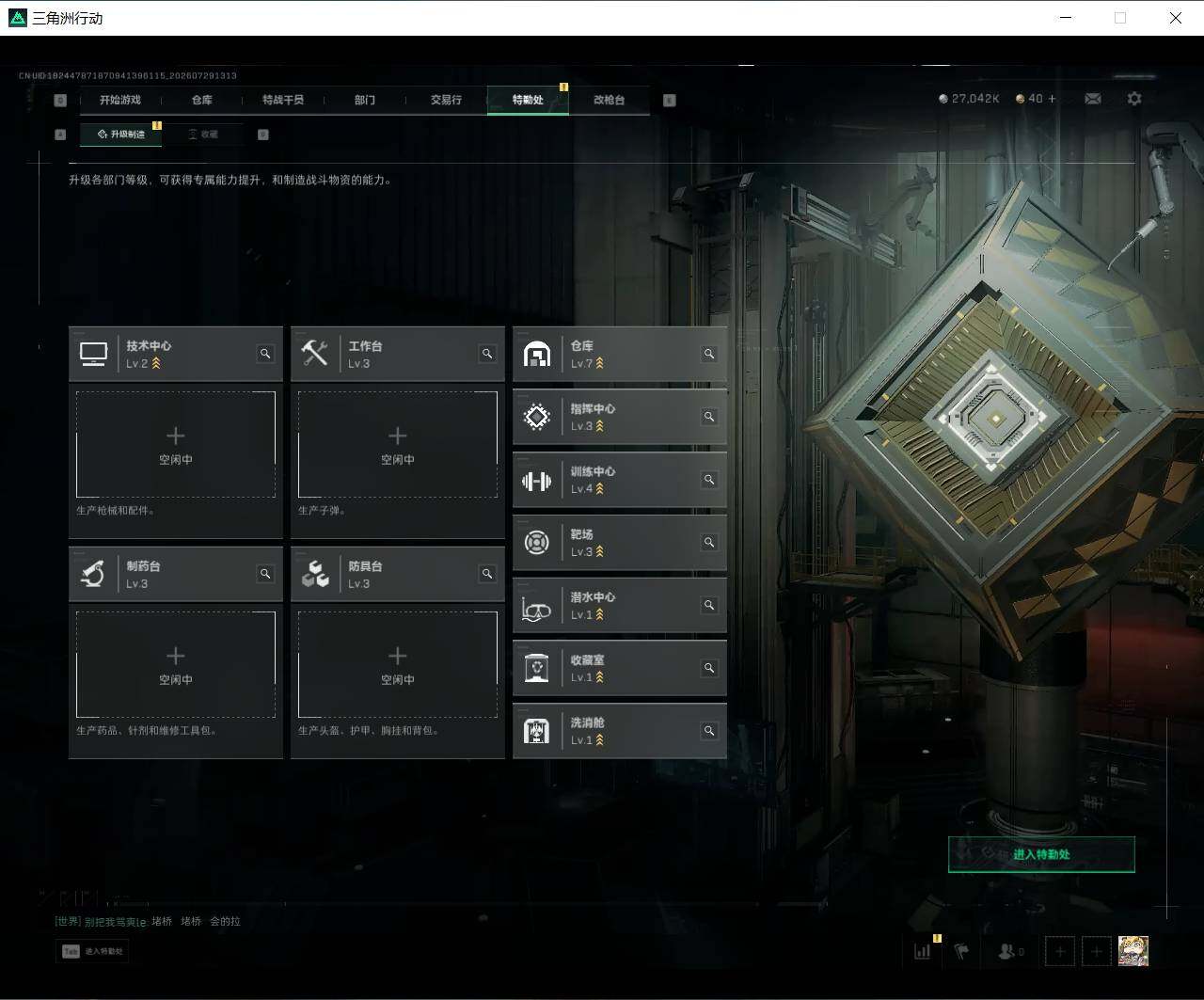The image size is (1204, 1000).
Task: Open the 特战干员 tab
Action: click(x=283, y=100)
